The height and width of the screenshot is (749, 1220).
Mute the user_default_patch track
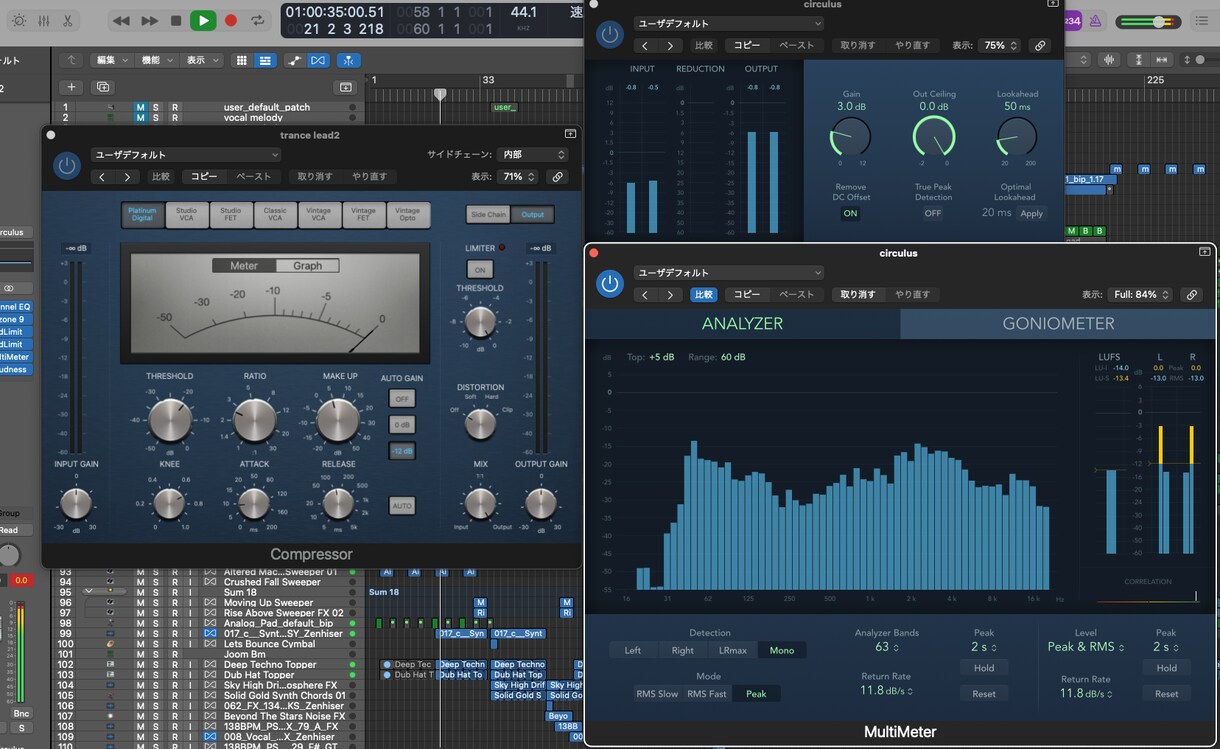(x=140, y=107)
